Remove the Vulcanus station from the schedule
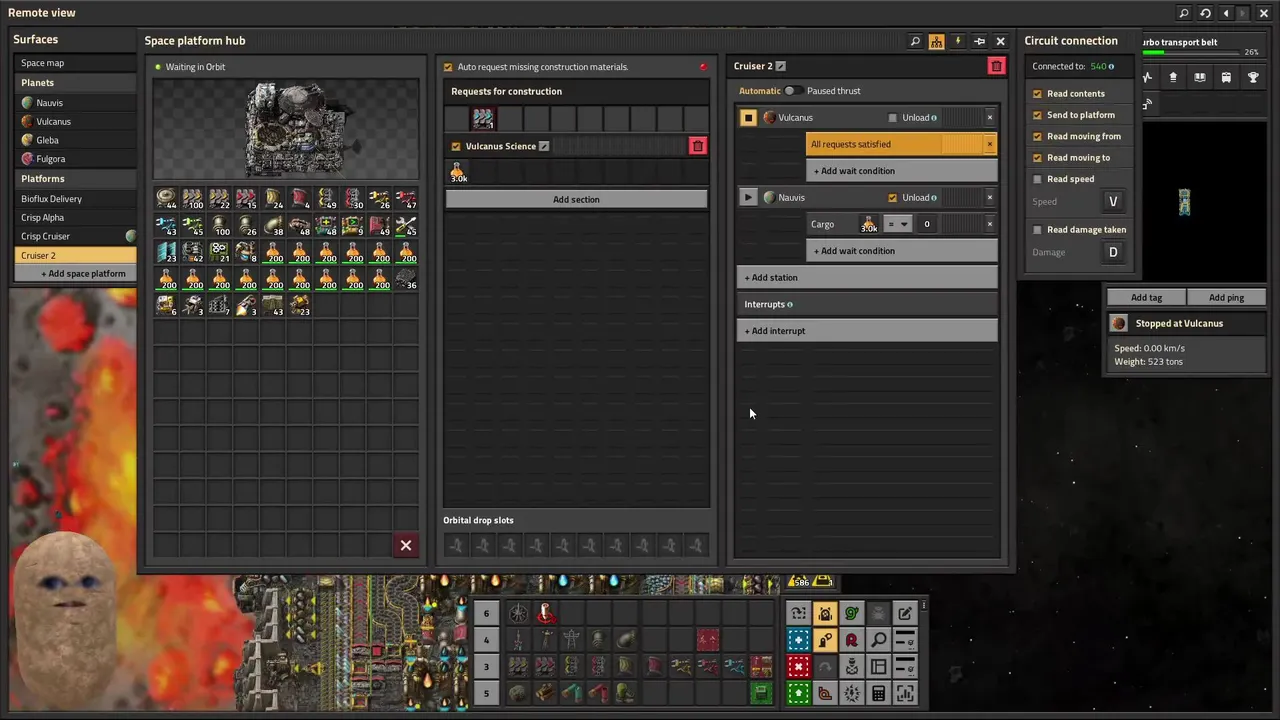The width and height of the screenshot is (1280, 720). [990, 117]
